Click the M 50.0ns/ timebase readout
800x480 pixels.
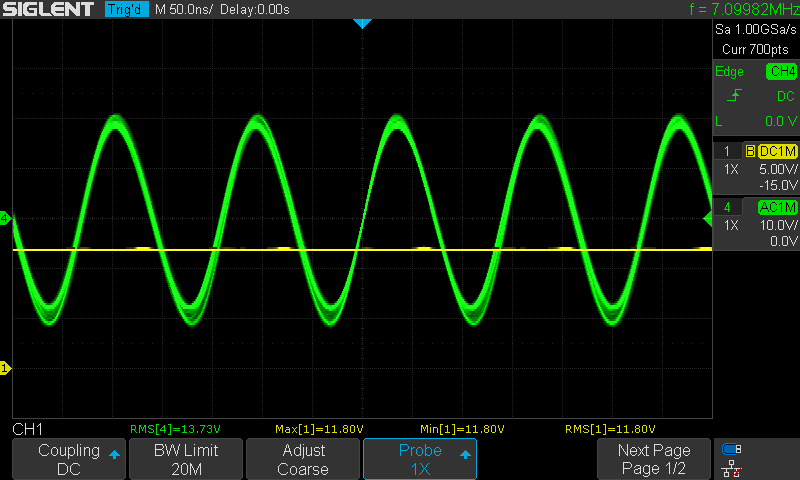point(184,9)
